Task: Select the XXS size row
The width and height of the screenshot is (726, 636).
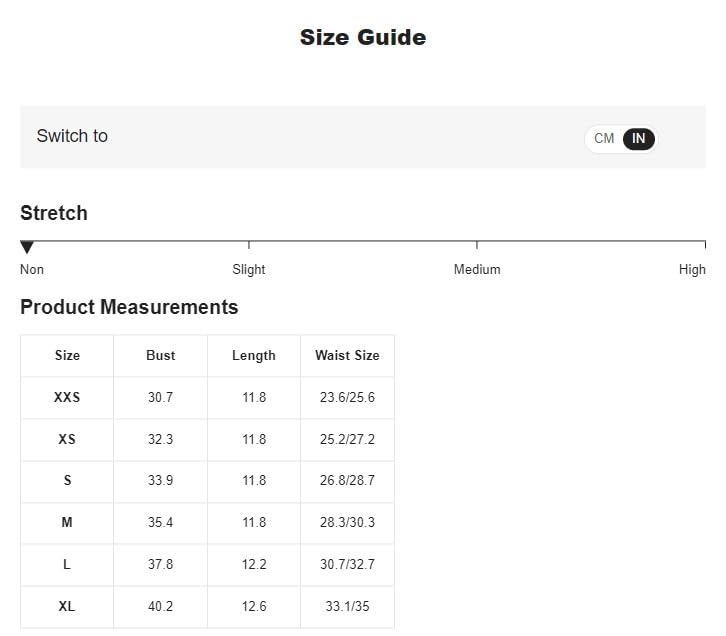Action: point(67,397)
